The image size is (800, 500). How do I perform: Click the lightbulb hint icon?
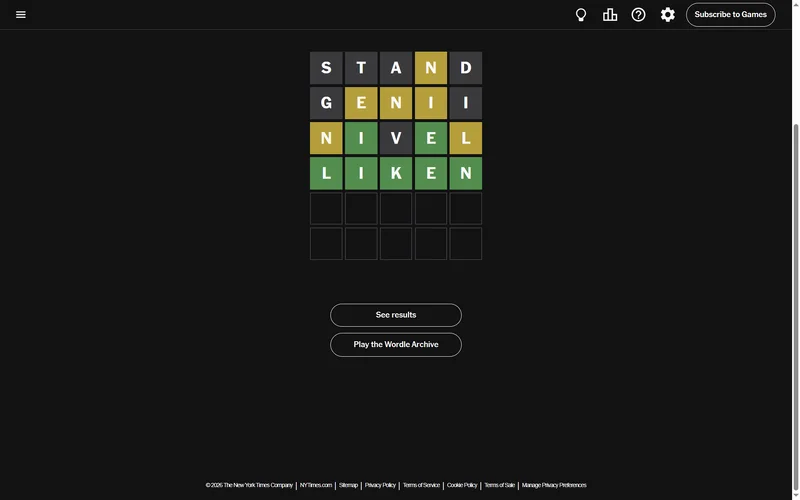(581, 15)
